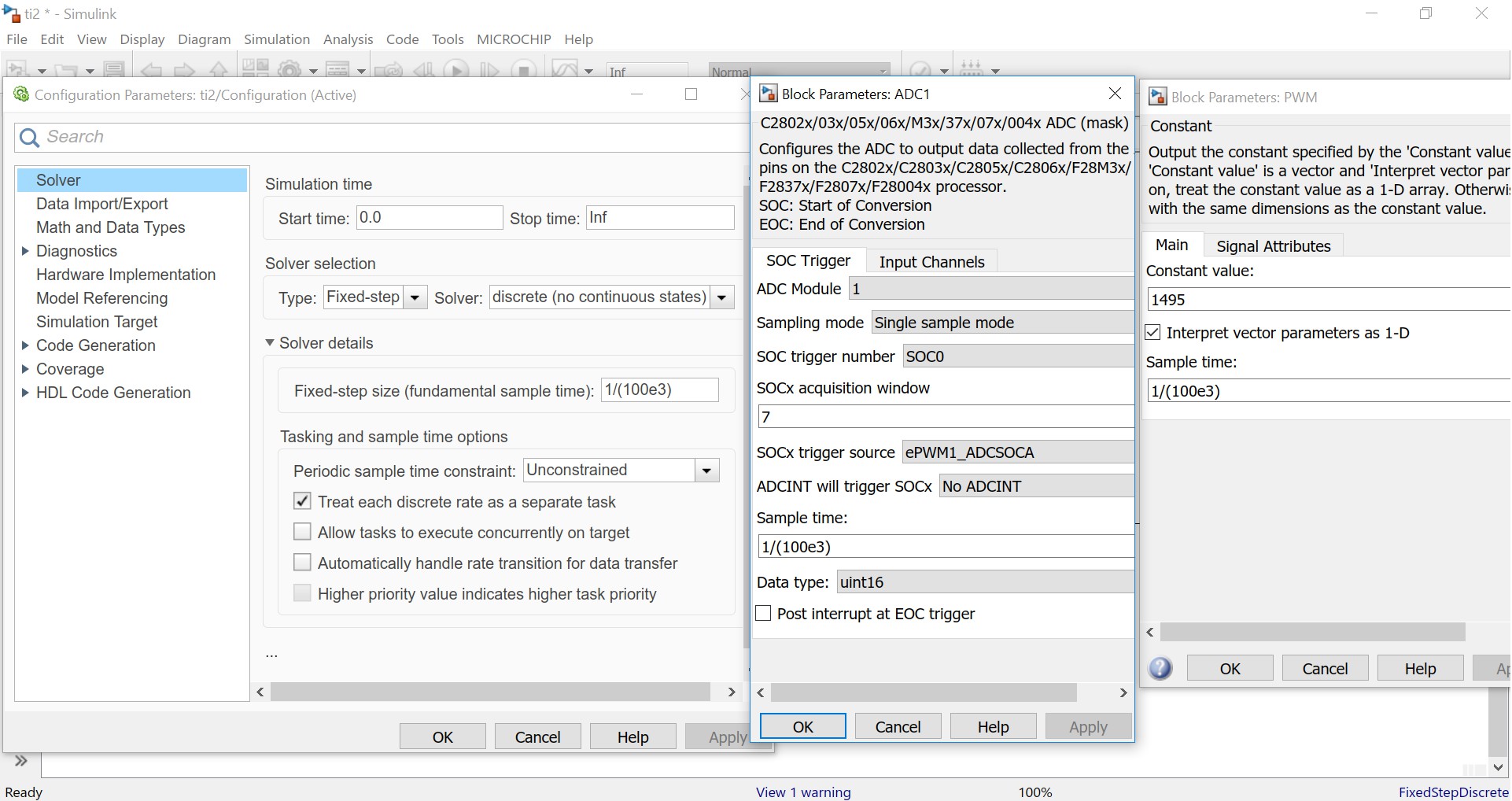
Task: Click the Simulation Data Inspector scope icon
Action: tap(565, 70)
